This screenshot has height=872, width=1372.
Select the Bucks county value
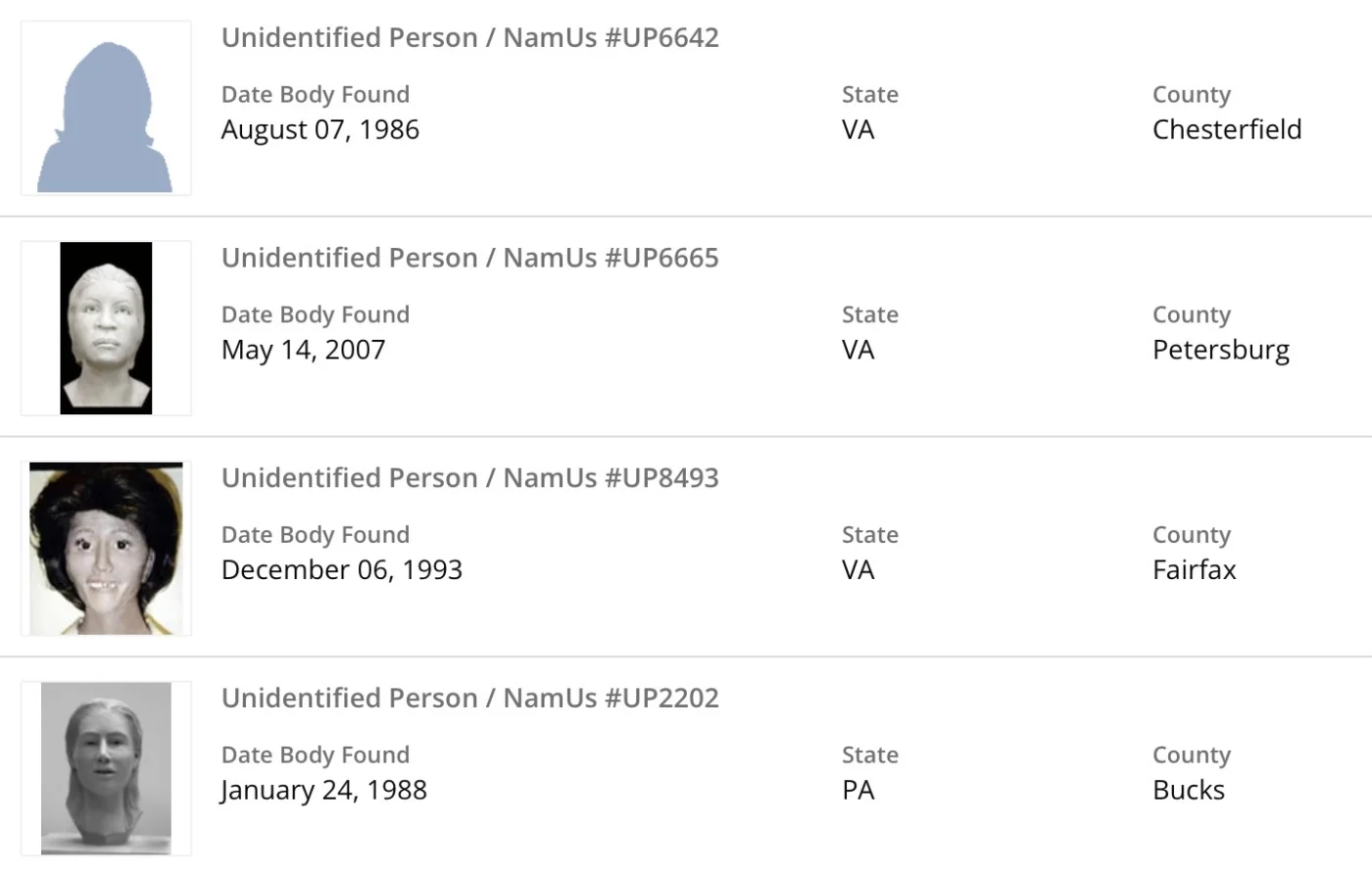coord(1189,790)
